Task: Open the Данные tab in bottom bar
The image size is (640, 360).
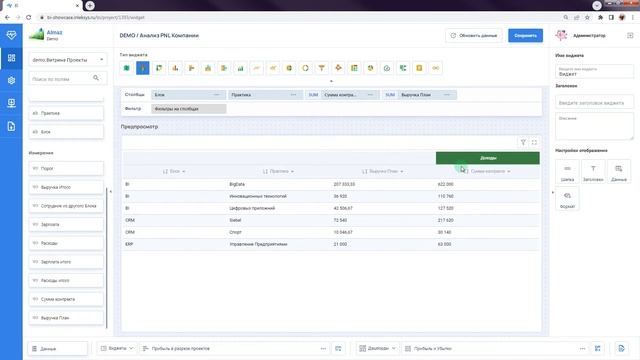Action: click(58, 349)
